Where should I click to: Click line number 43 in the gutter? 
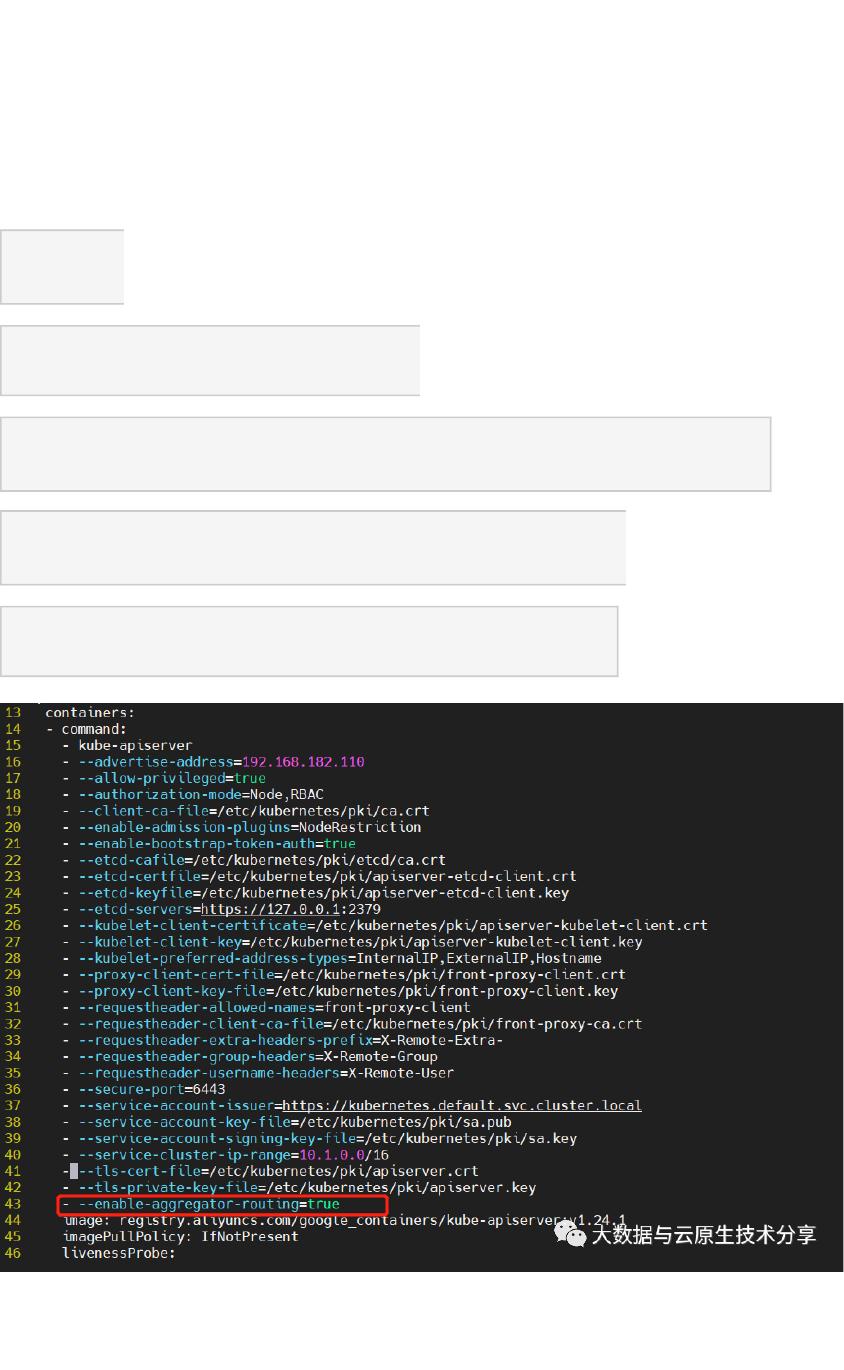12,1203
